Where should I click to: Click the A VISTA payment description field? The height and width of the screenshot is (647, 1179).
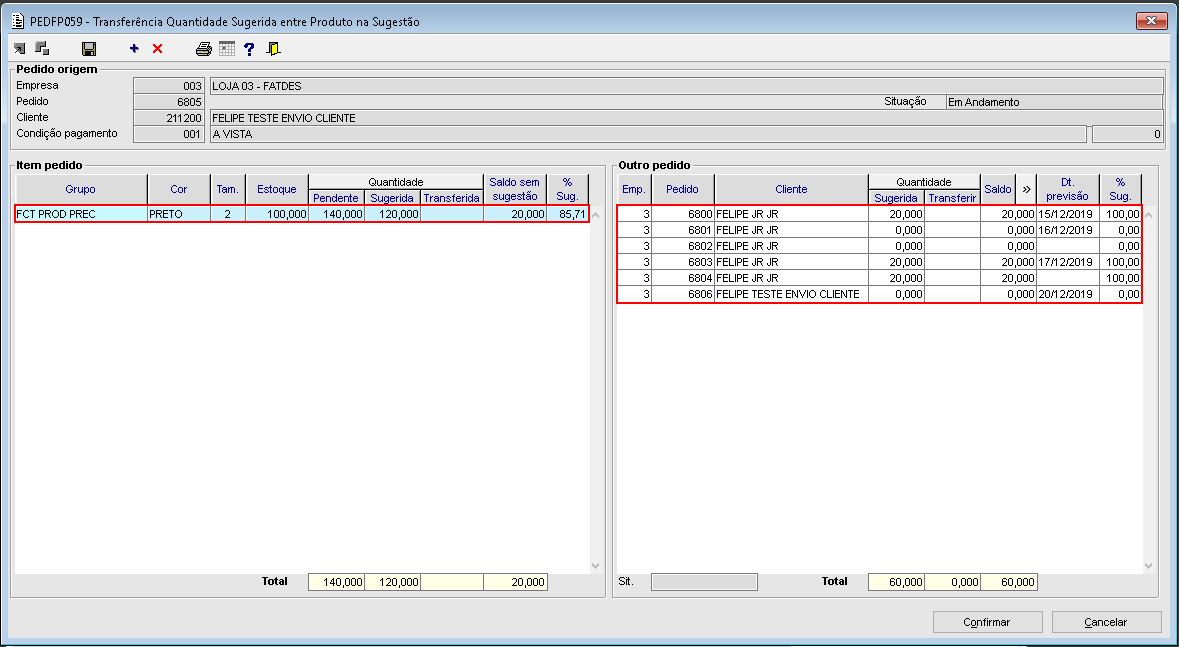(x=647, y=134)
